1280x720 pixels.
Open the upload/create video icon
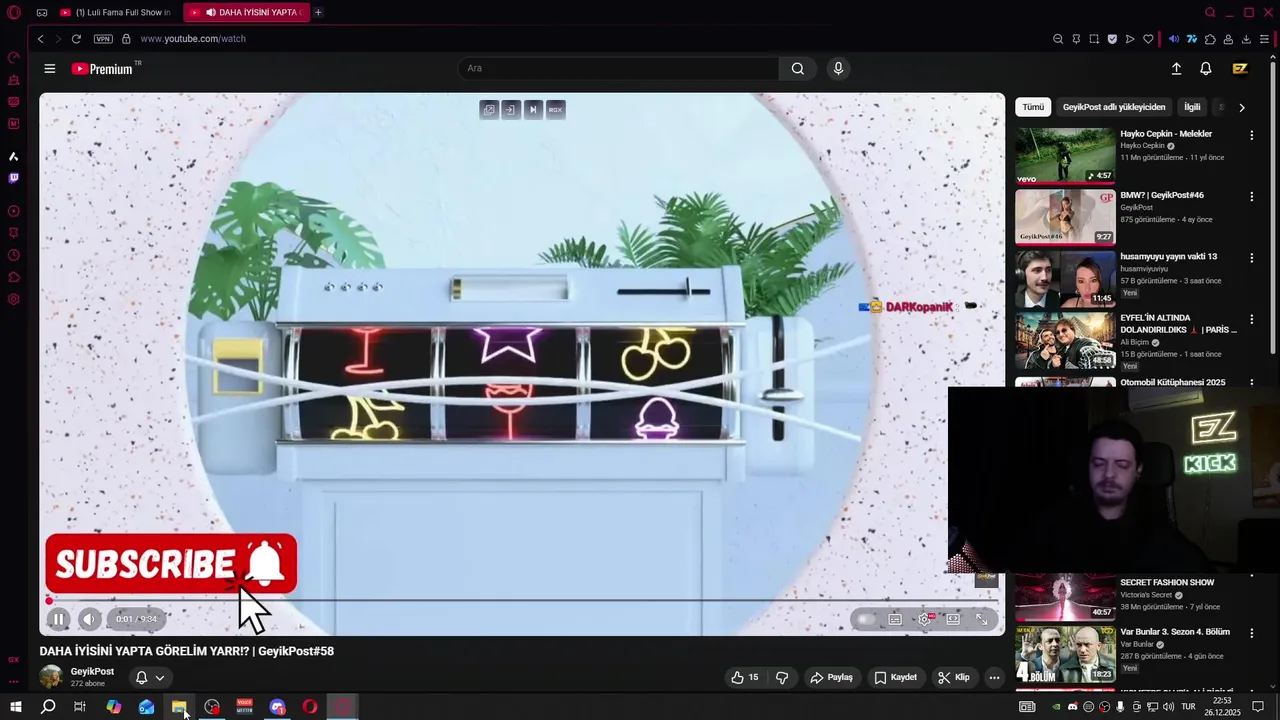(1176, 69)
